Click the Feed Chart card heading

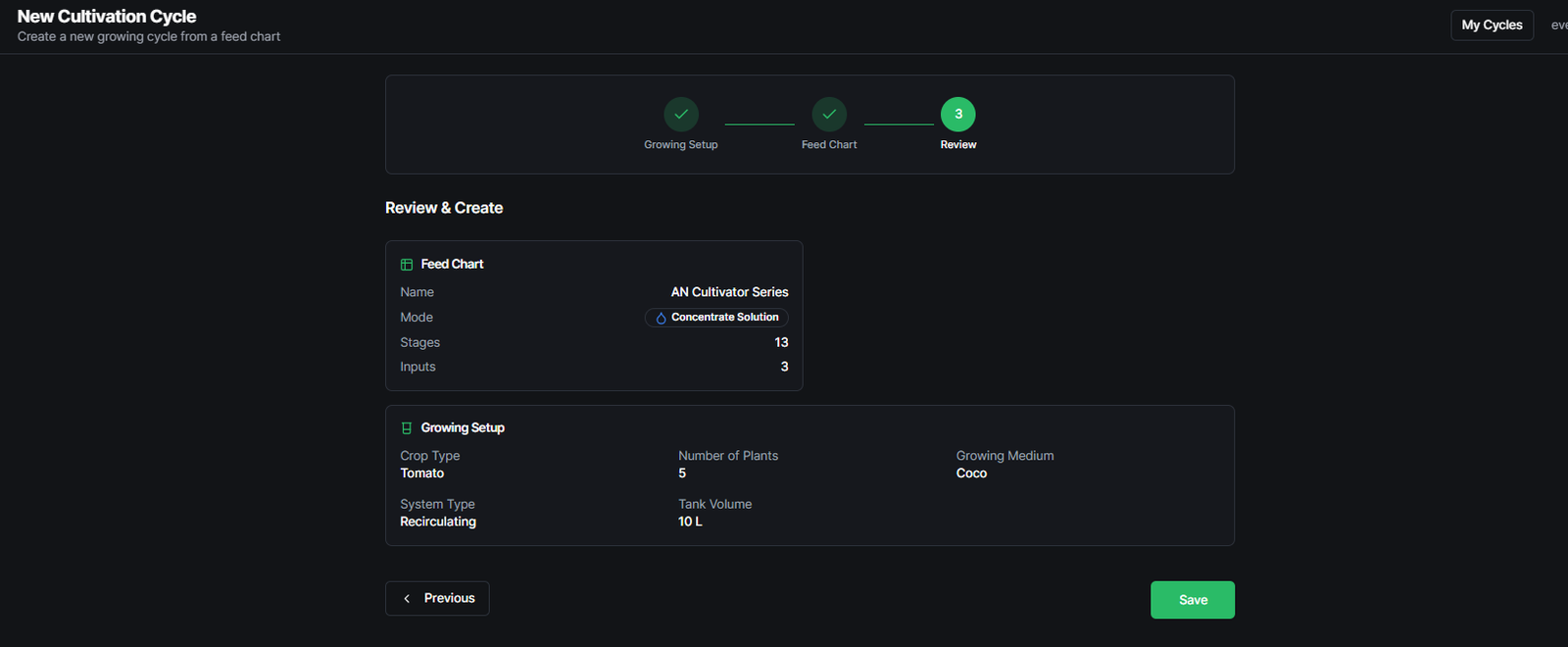[452, 265]
